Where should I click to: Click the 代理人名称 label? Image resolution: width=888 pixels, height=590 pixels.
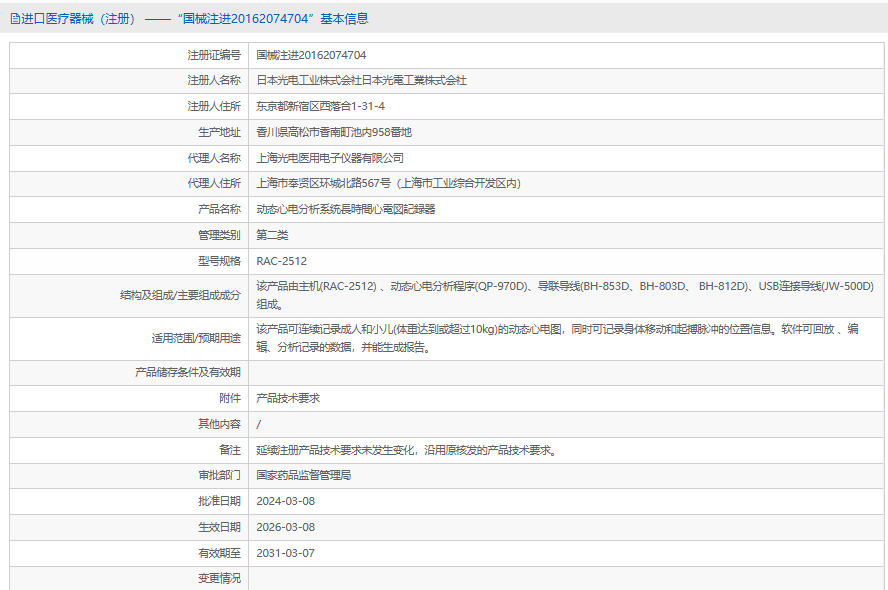(x=214, y=158)
